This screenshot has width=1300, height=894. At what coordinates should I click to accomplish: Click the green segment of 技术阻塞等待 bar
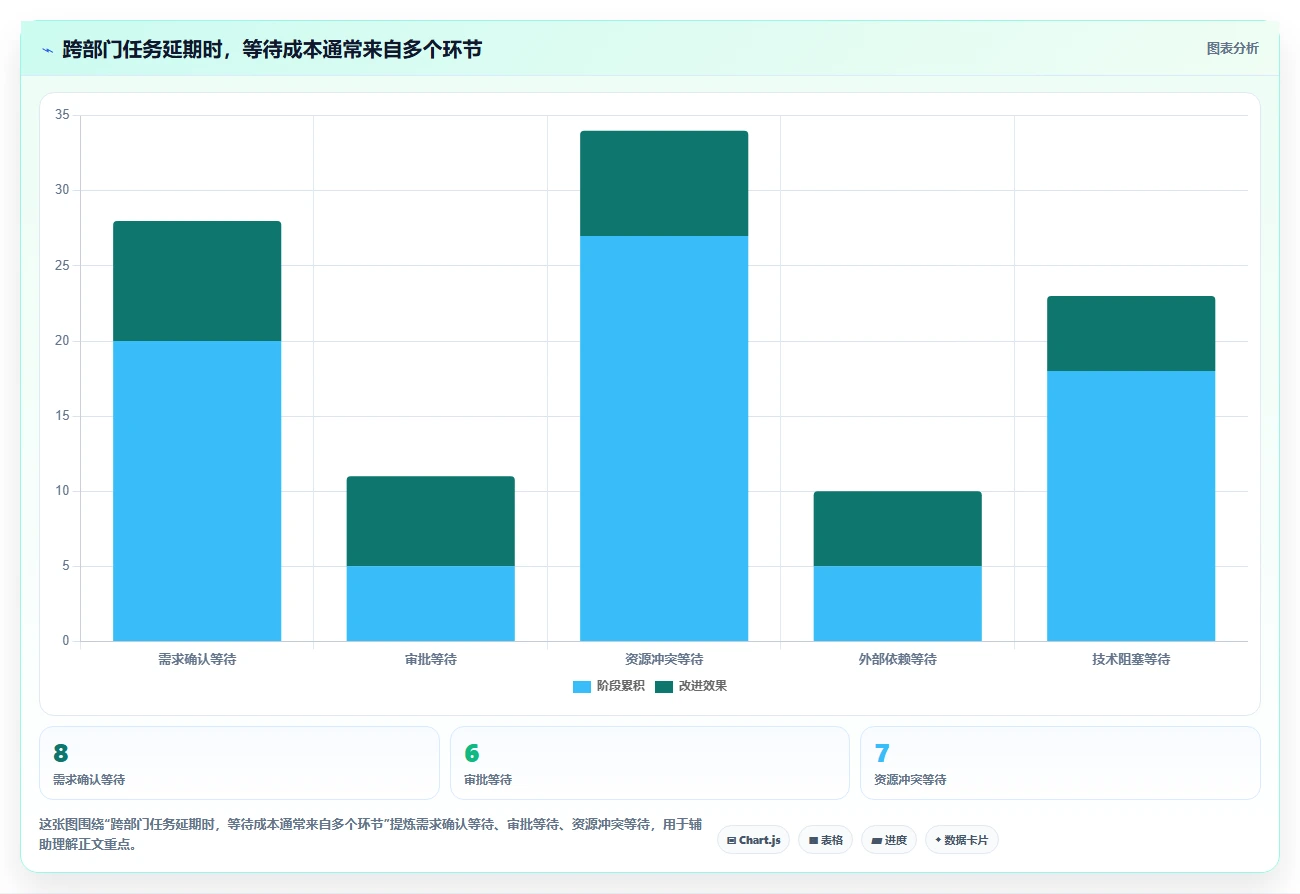pos(1131,334)
